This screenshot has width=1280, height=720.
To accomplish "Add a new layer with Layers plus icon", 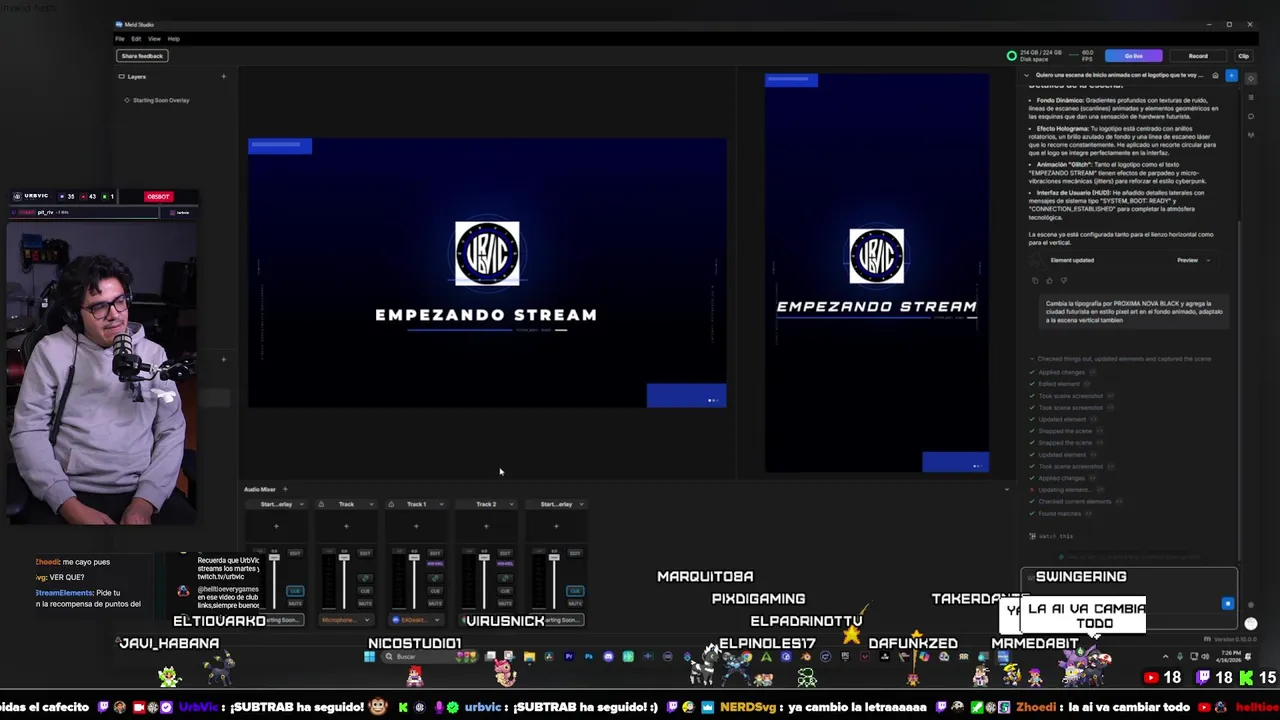I will [223, 77].
